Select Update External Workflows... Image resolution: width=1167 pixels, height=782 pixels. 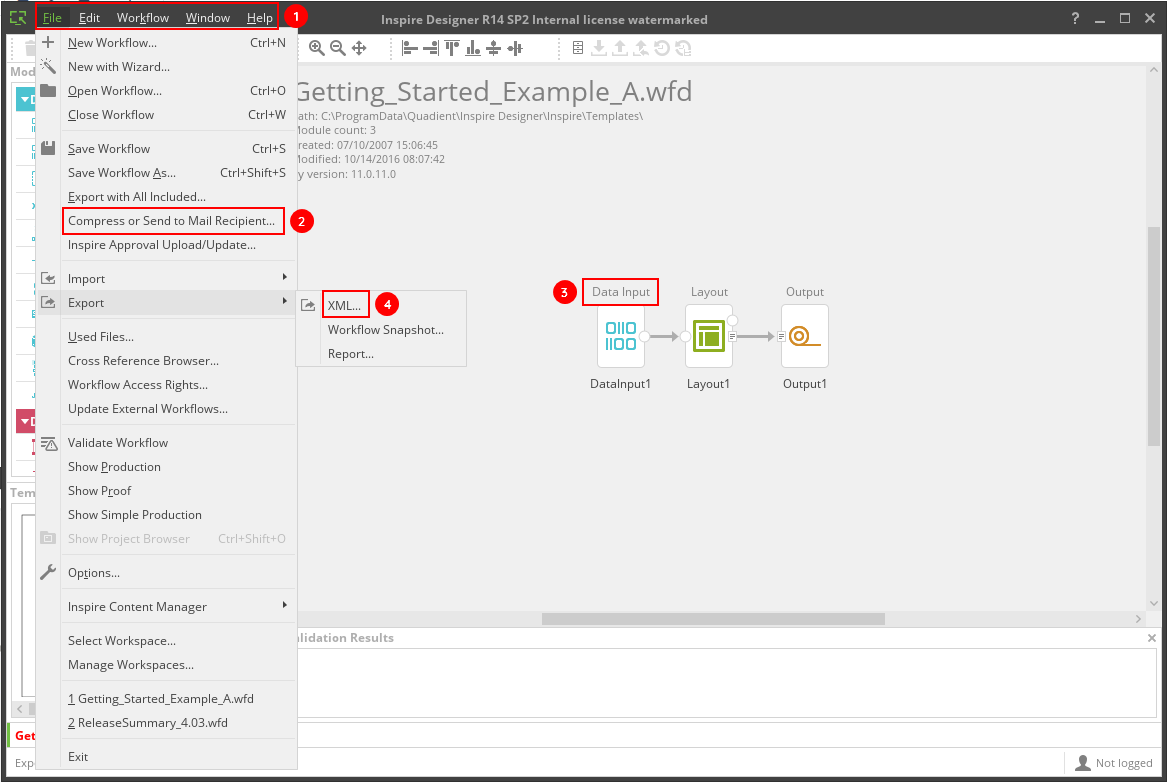pos(167,408)
